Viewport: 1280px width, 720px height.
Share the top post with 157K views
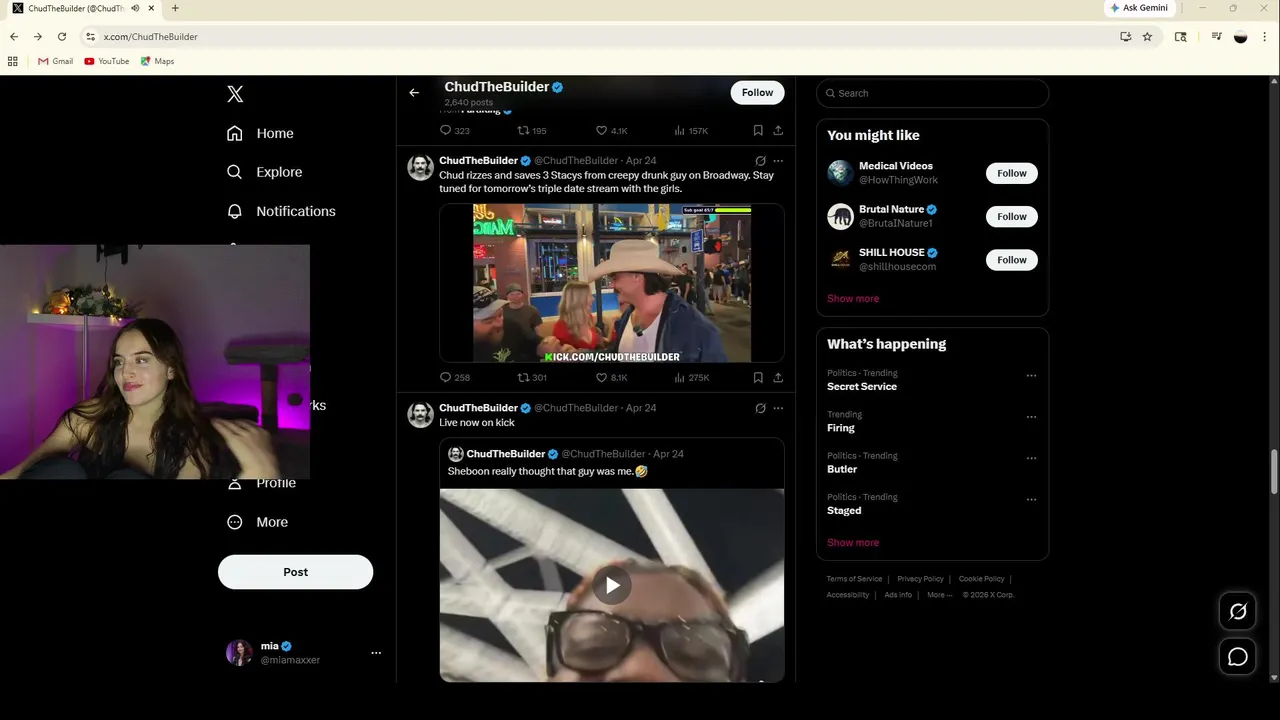coord(778,131)
